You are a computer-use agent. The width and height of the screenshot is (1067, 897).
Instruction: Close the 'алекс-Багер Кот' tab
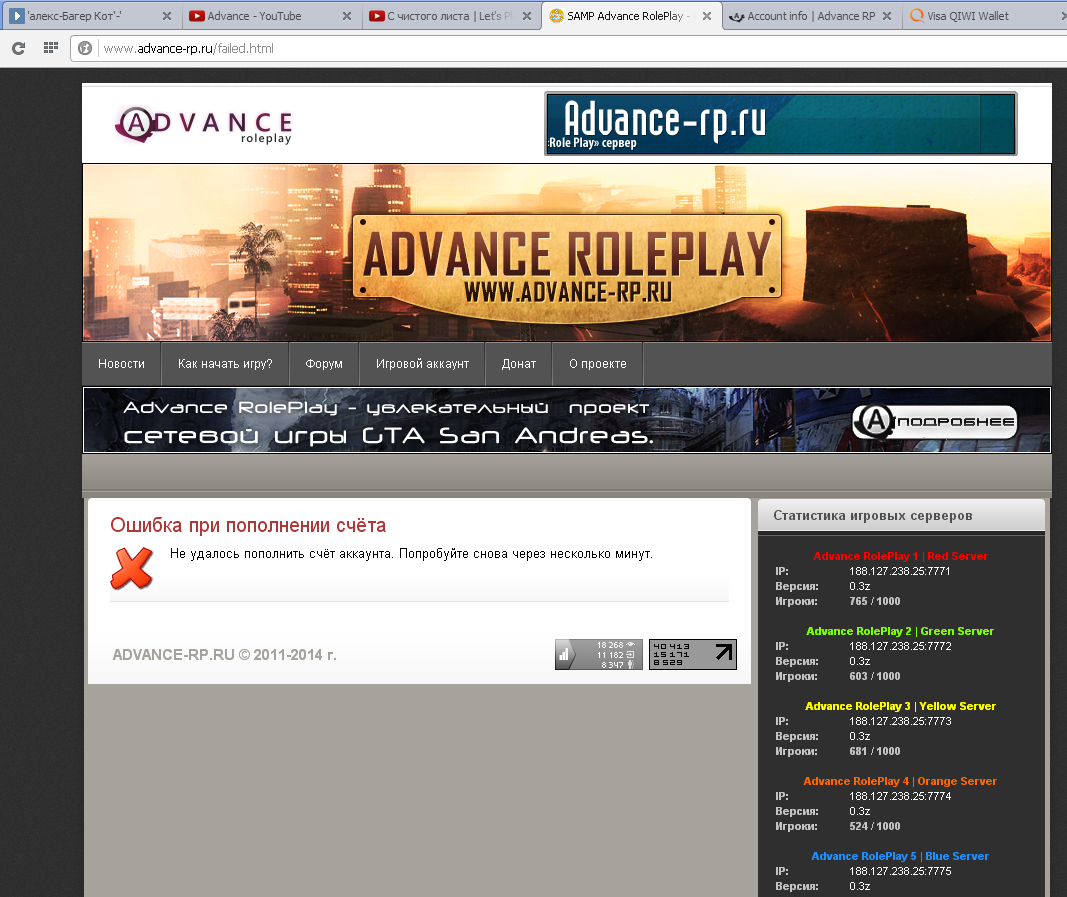[x=167, y=16]
